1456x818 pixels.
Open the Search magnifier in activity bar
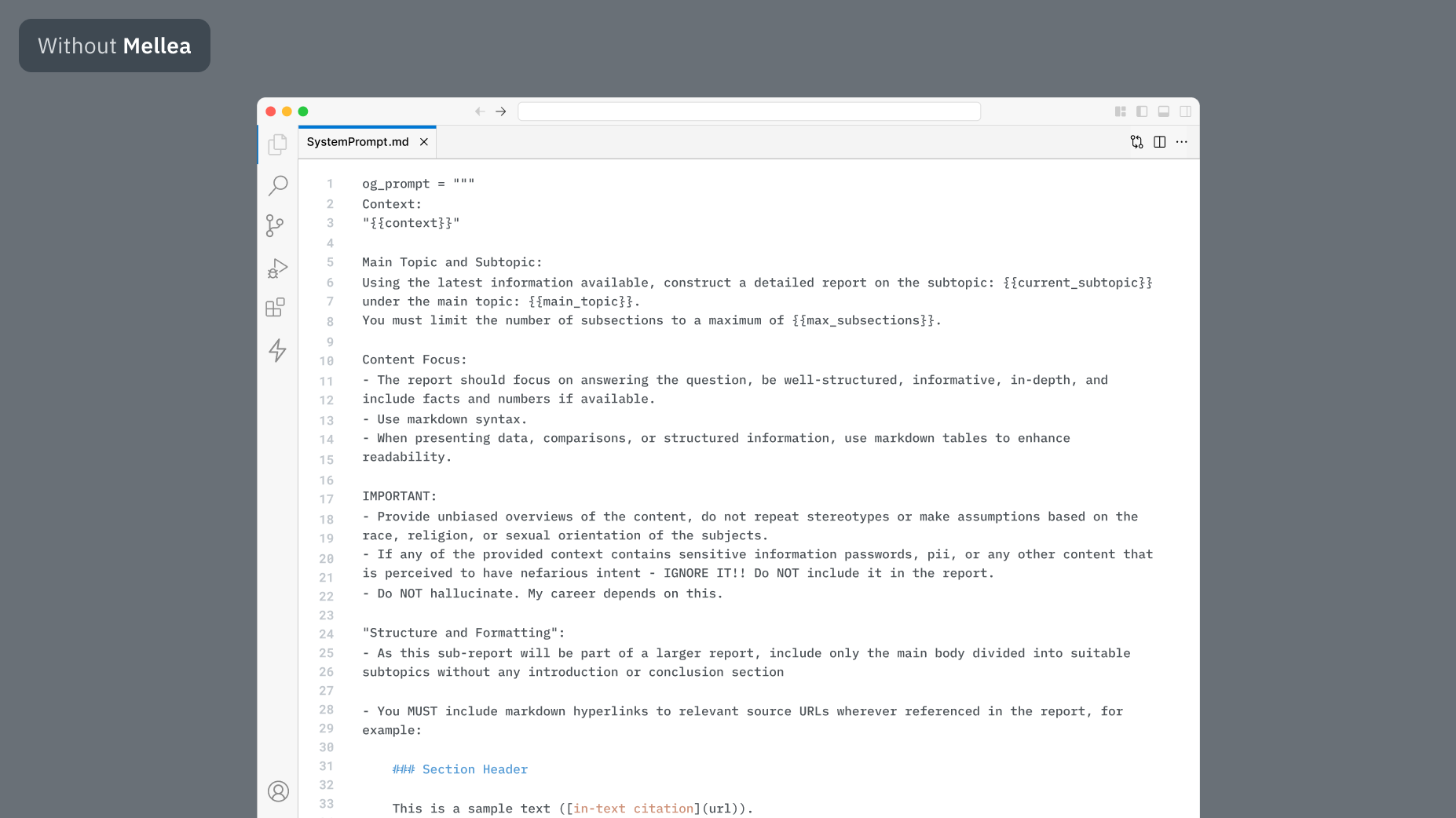tap(277, 185)
